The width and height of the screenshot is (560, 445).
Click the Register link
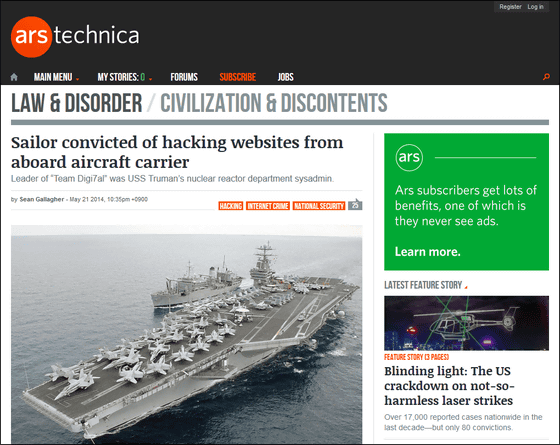(510, 7)
